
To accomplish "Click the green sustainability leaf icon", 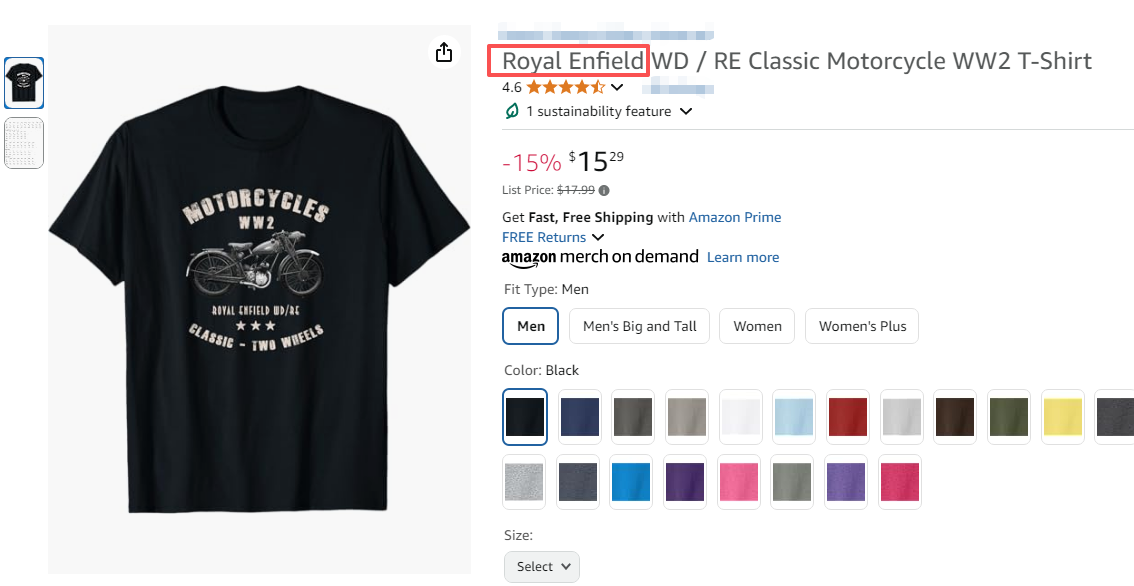I will [x=512, y=111].
